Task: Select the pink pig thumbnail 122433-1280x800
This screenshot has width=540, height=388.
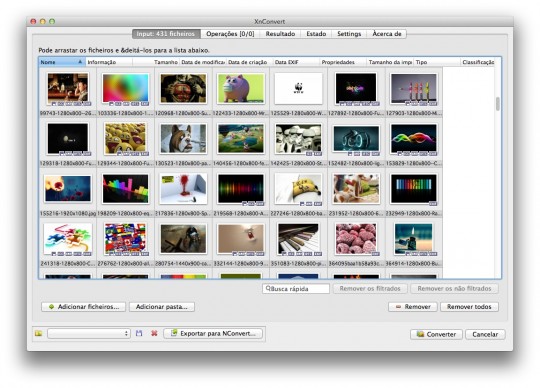Action: [241, 88]
